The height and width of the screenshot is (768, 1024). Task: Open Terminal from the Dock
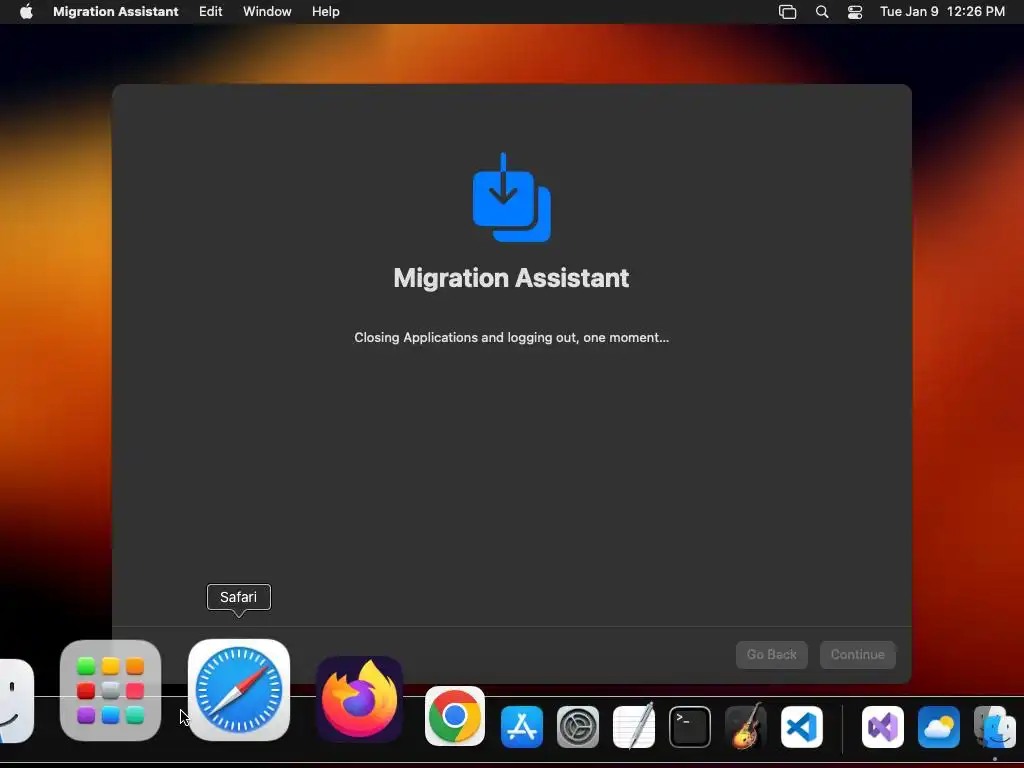(690, 727)
